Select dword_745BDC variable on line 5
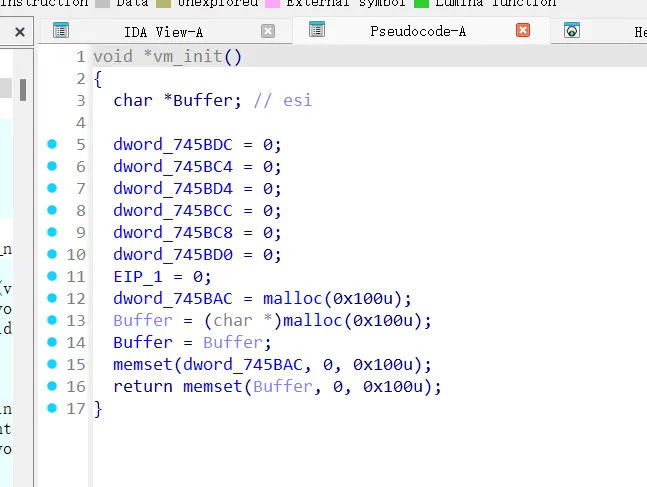The width and height of the screenshot is (647, 487). [173, 144]
